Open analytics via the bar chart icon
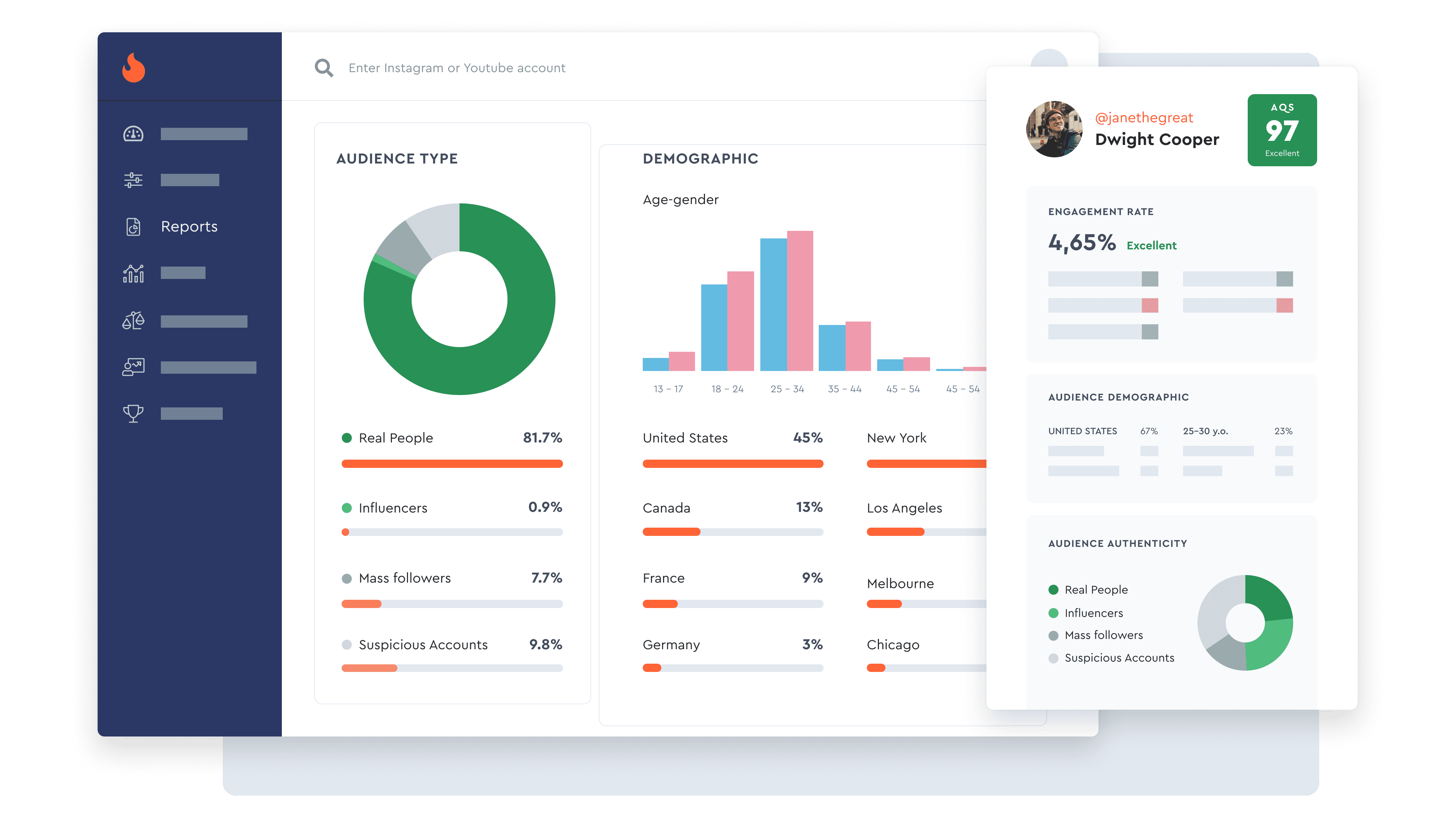 coord(133,273)
